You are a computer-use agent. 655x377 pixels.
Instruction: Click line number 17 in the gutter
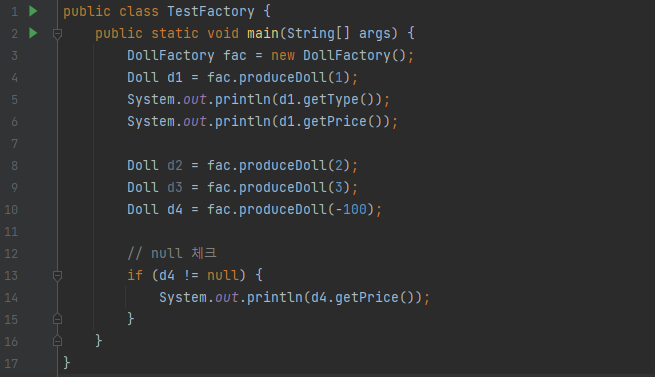click(x=11, y=363)
